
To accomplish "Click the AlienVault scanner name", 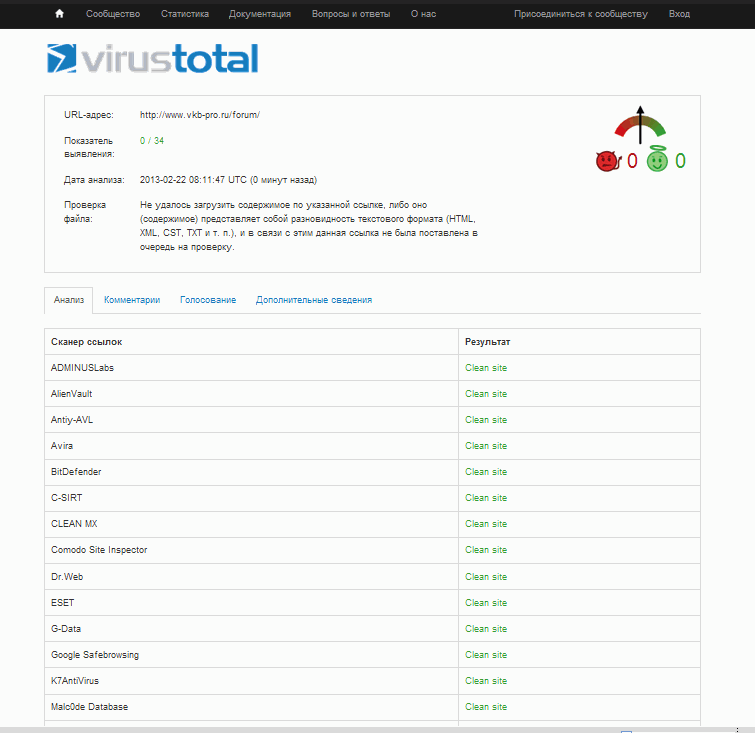I will [x=71, y=394].
